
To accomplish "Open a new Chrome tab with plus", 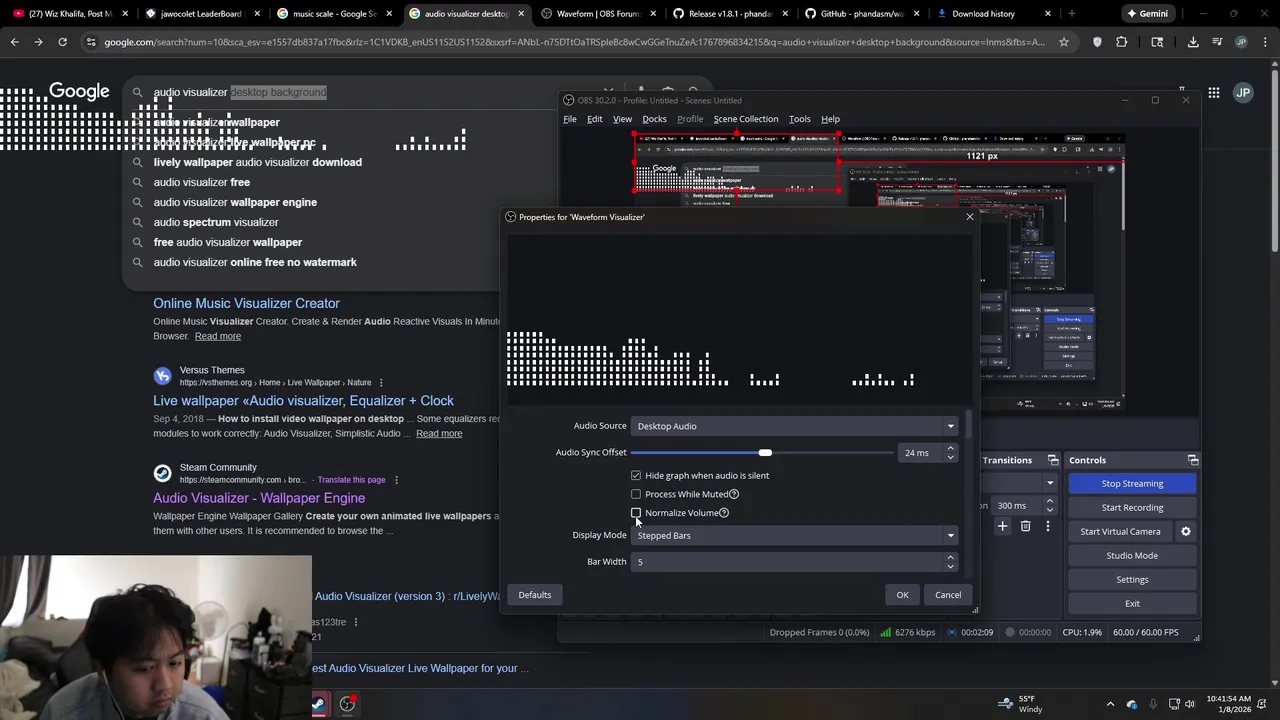I will pyautogui.click(x=1071, y=14).
